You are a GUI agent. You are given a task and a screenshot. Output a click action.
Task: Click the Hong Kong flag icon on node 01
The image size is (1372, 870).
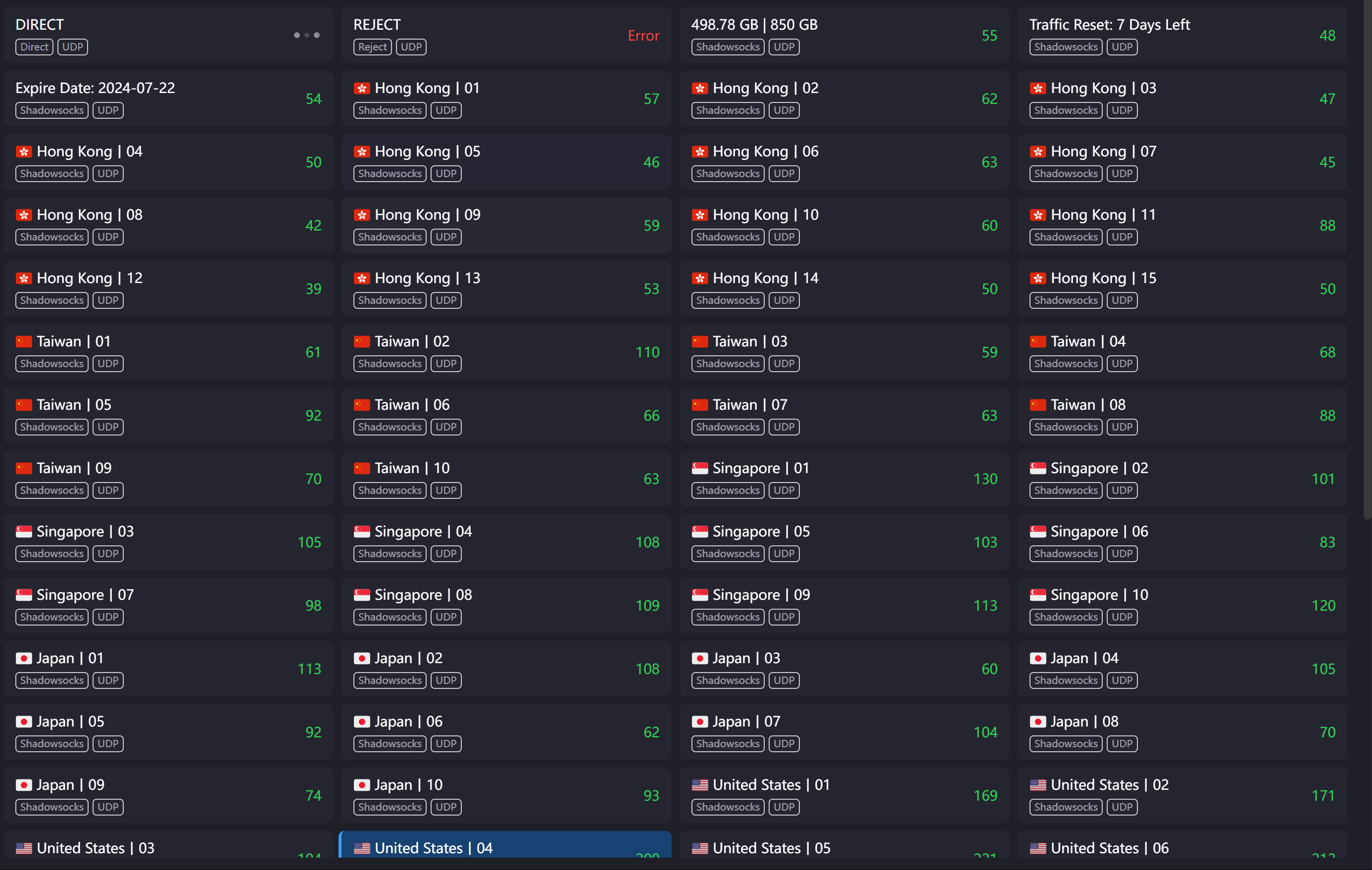[x=362, y=88]
